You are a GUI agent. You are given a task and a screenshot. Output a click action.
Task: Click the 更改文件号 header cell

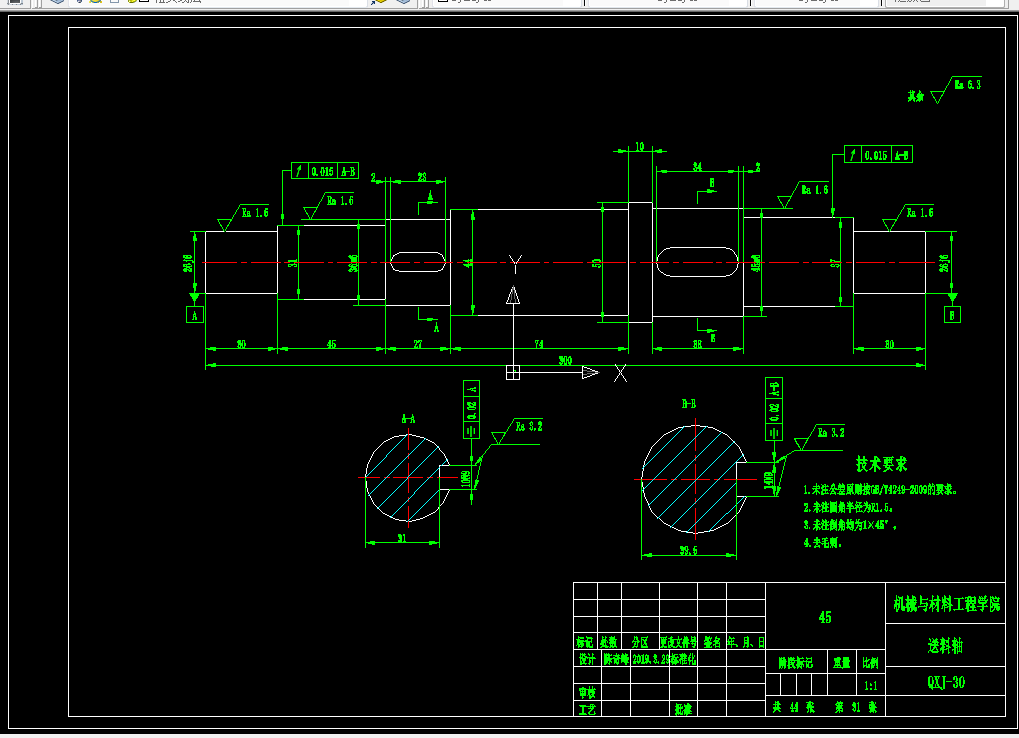[x=678, y=642]
